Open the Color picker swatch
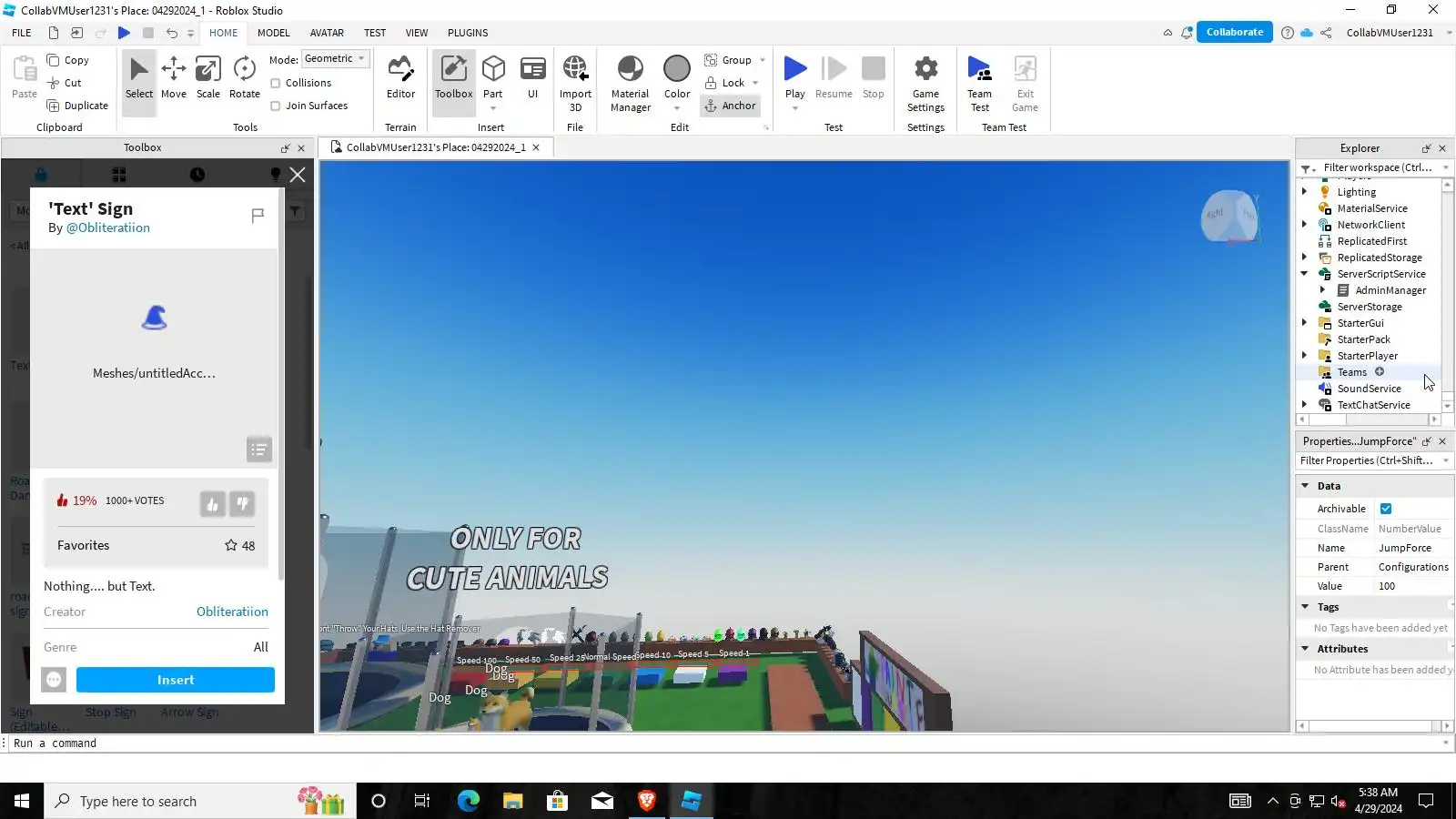 coord(677,68)
